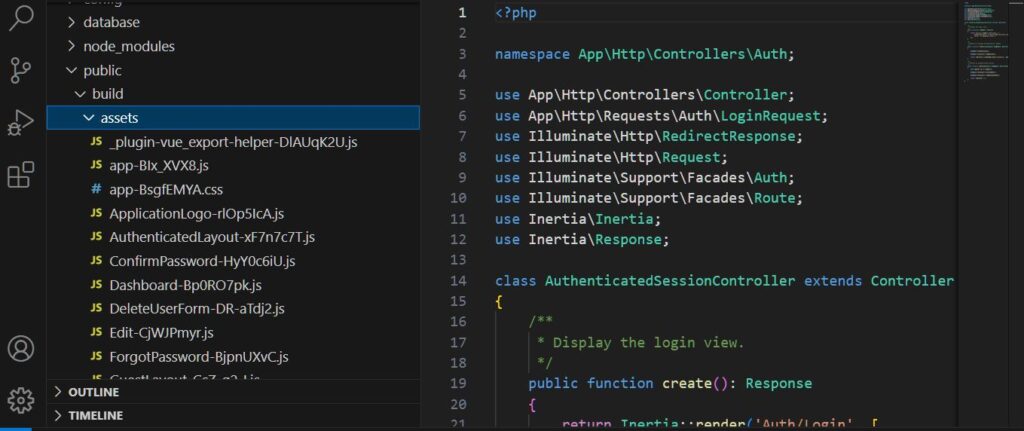Open the Extensions view
Image resolution: width=1024 pixels, height=431 pixels.
click(20, 175)
